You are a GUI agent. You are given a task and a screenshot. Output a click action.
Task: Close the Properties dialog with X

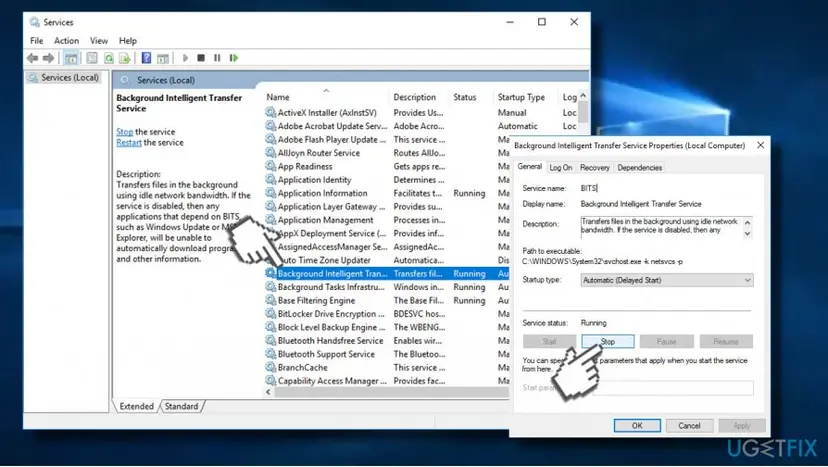[760, 145]
